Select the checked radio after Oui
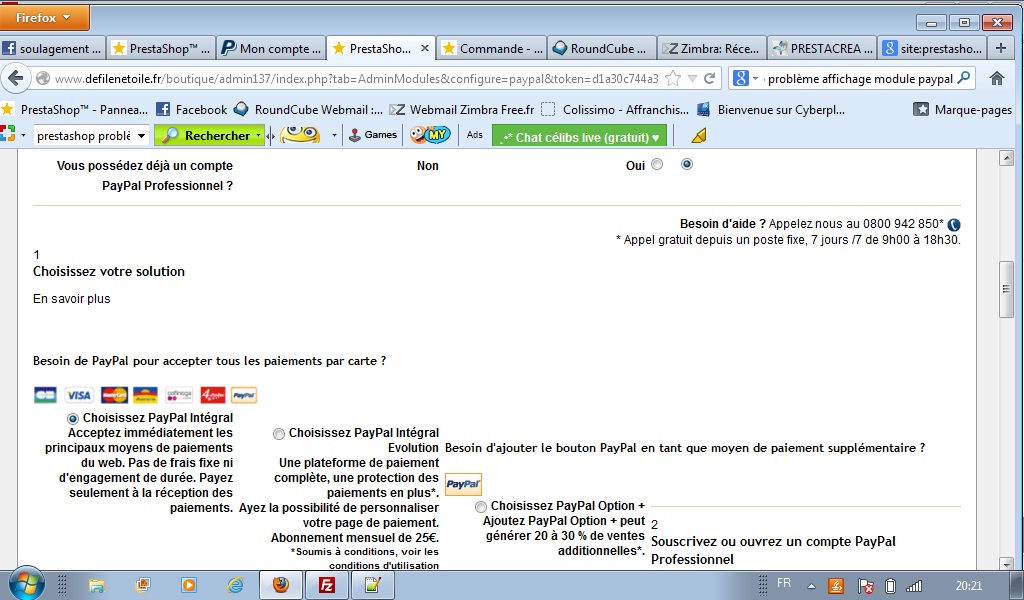1024x600 pixels. coord(686,165)
